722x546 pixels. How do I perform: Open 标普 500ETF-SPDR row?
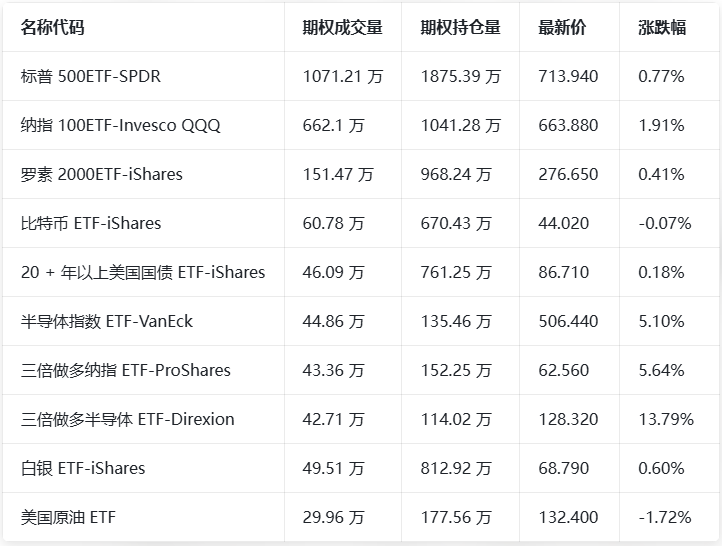[90, 76]
